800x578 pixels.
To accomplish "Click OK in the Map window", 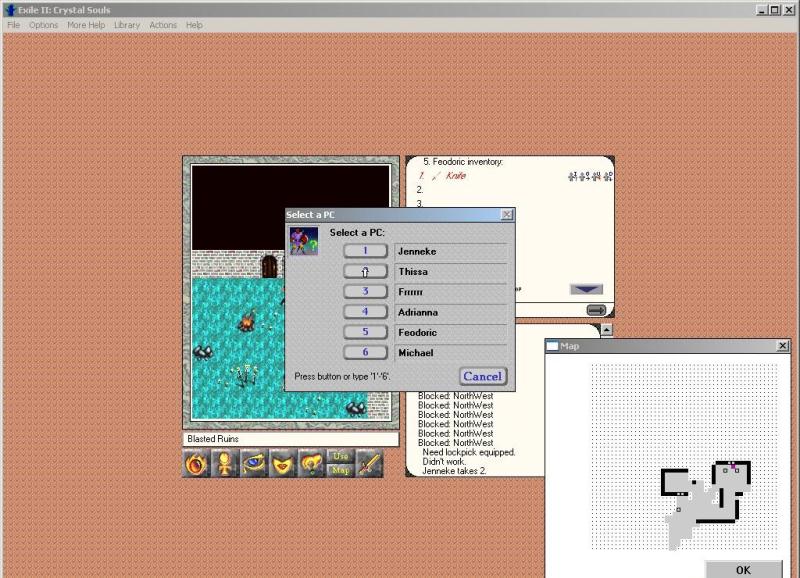I will point(743,569).
